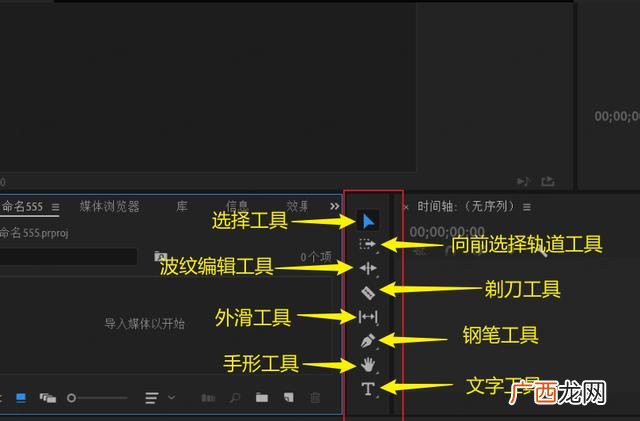Click the project panel search field

pos(68,257)
